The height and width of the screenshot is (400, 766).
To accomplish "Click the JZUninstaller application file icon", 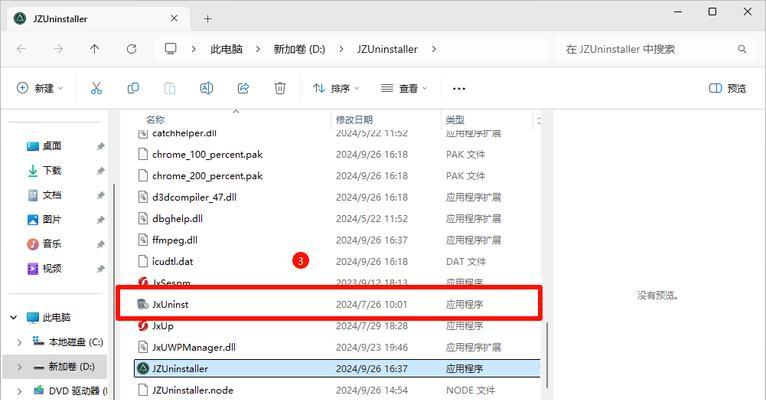I will tap(143, 369).
